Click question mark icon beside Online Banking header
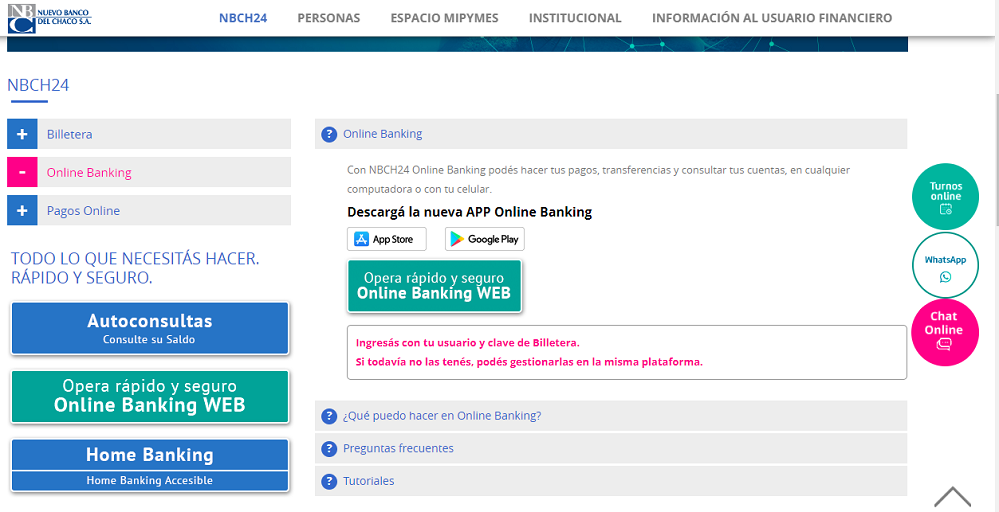Screen dimensions: 999x512 pyautogui.click(x=329, y=134)
